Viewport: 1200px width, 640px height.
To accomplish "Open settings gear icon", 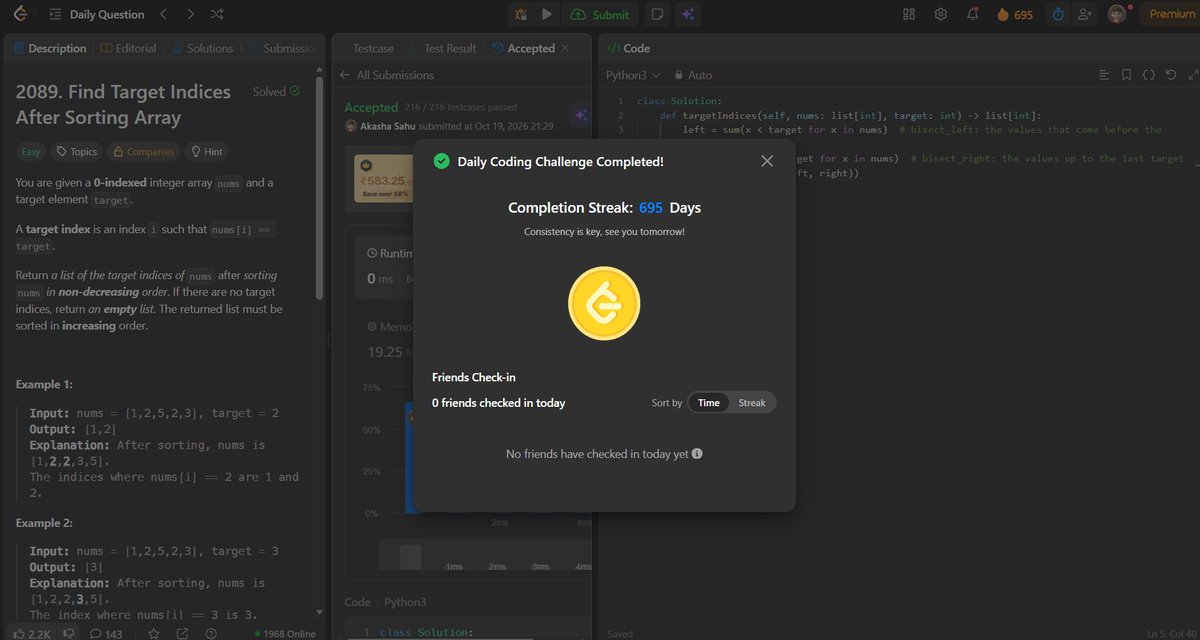I will (941, 14).
